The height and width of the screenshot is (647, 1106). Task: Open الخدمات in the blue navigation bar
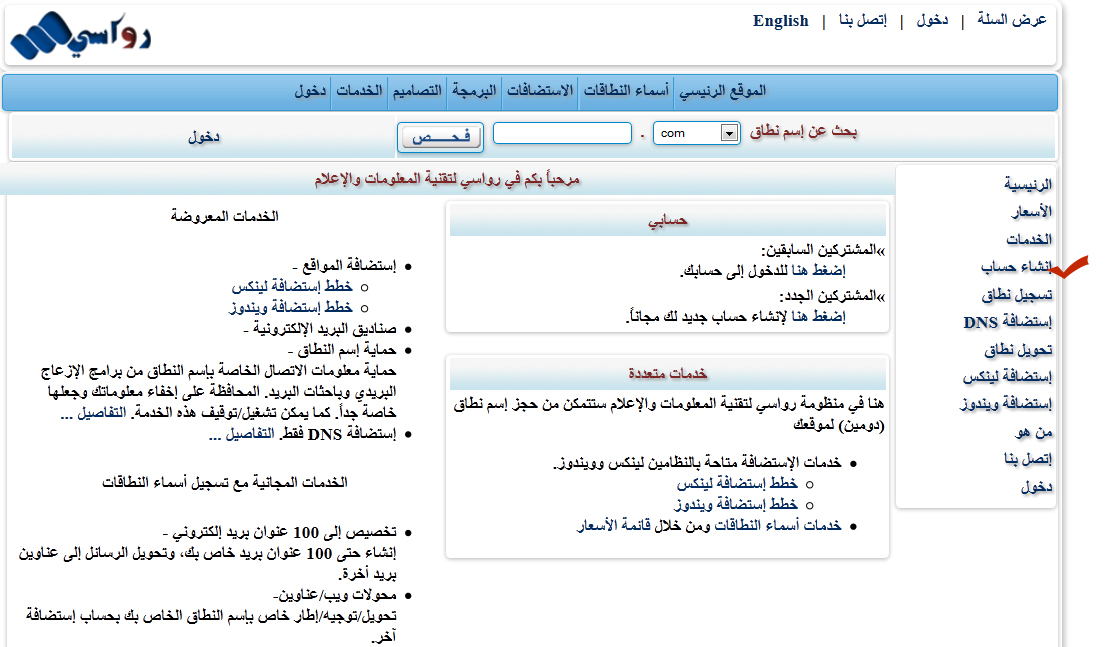[359, 91]
